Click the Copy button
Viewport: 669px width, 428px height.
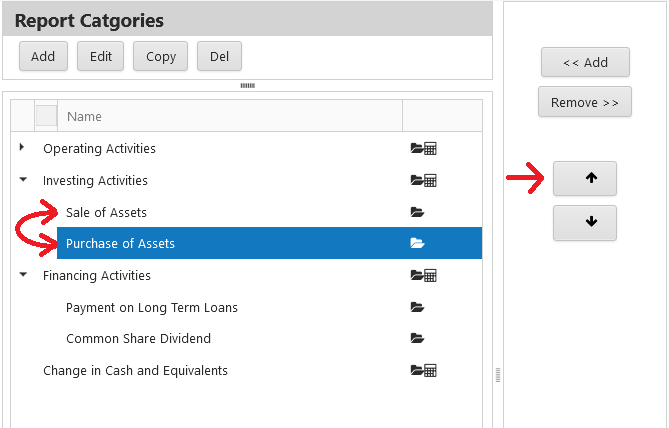click(160, 56)
